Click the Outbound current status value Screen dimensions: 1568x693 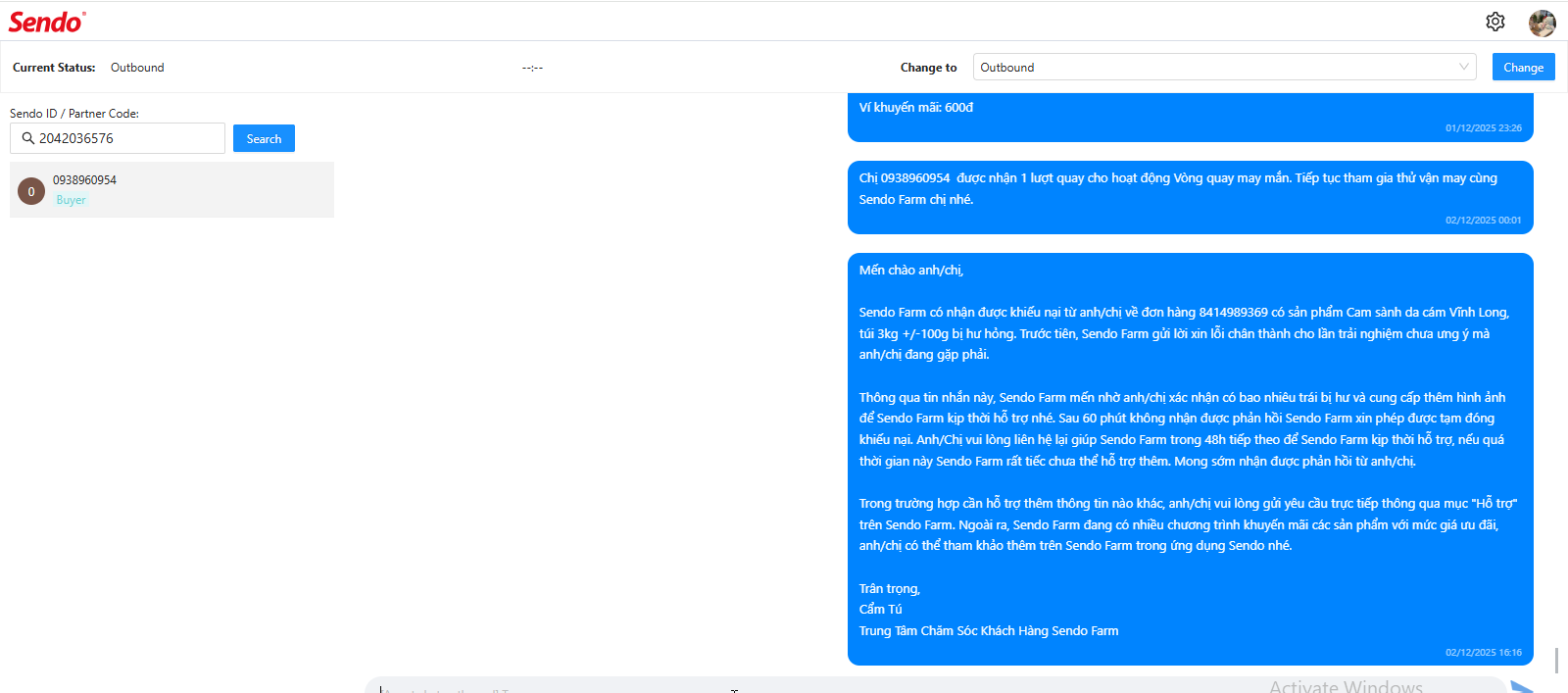(x=137, y=68)
